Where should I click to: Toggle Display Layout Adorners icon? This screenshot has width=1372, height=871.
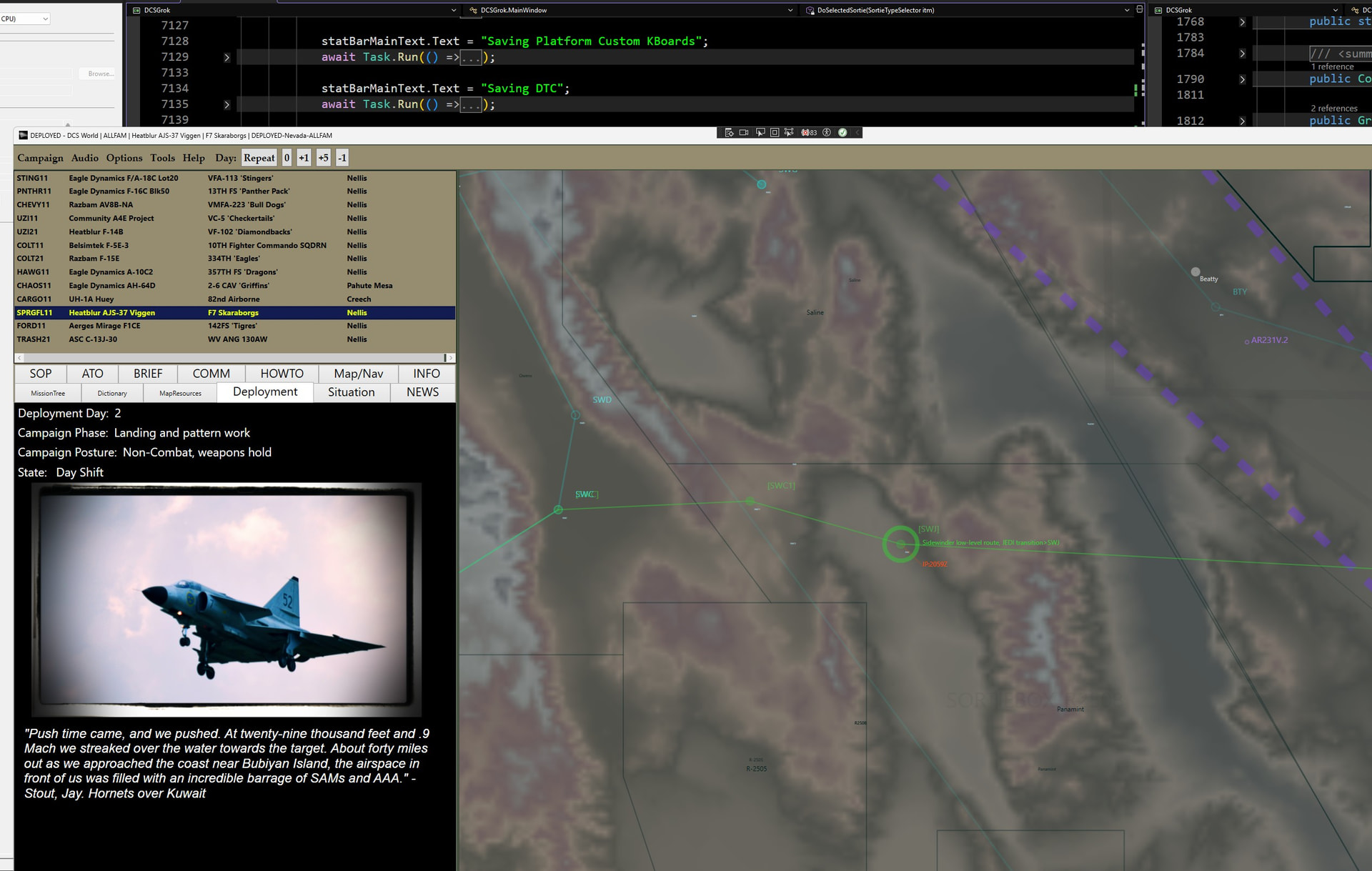[775, 133]
